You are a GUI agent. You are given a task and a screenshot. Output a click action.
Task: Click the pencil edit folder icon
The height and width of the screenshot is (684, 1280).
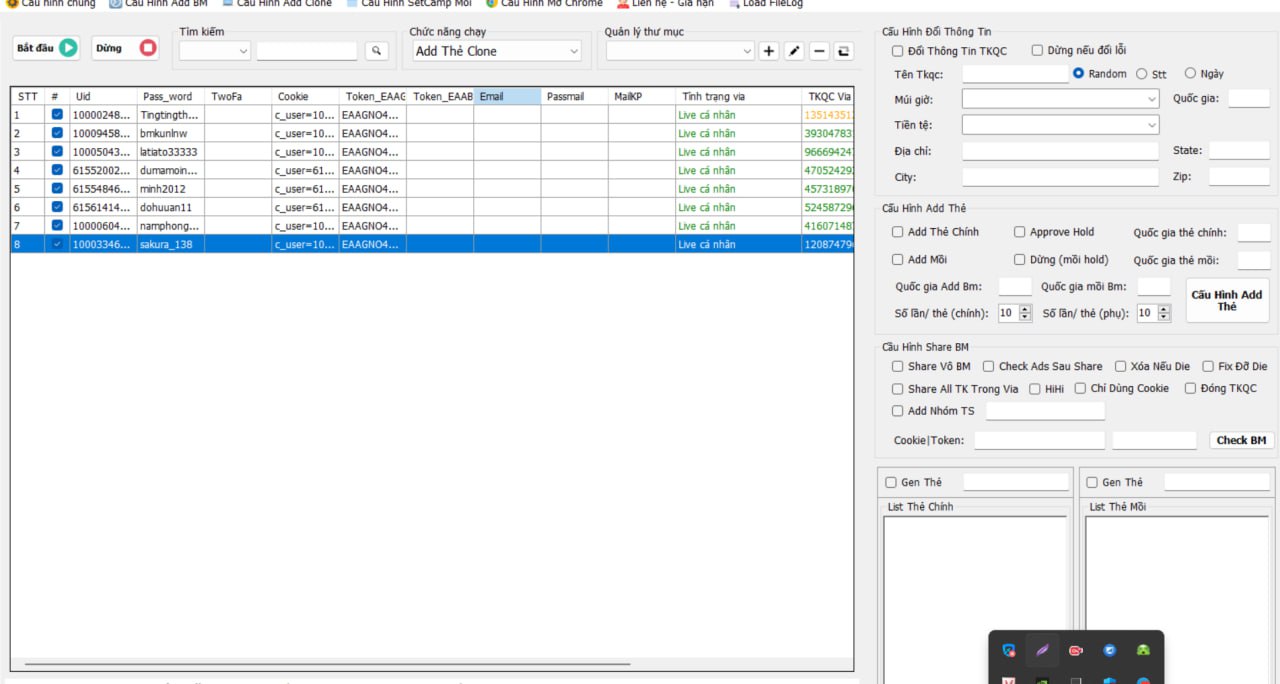794,51
